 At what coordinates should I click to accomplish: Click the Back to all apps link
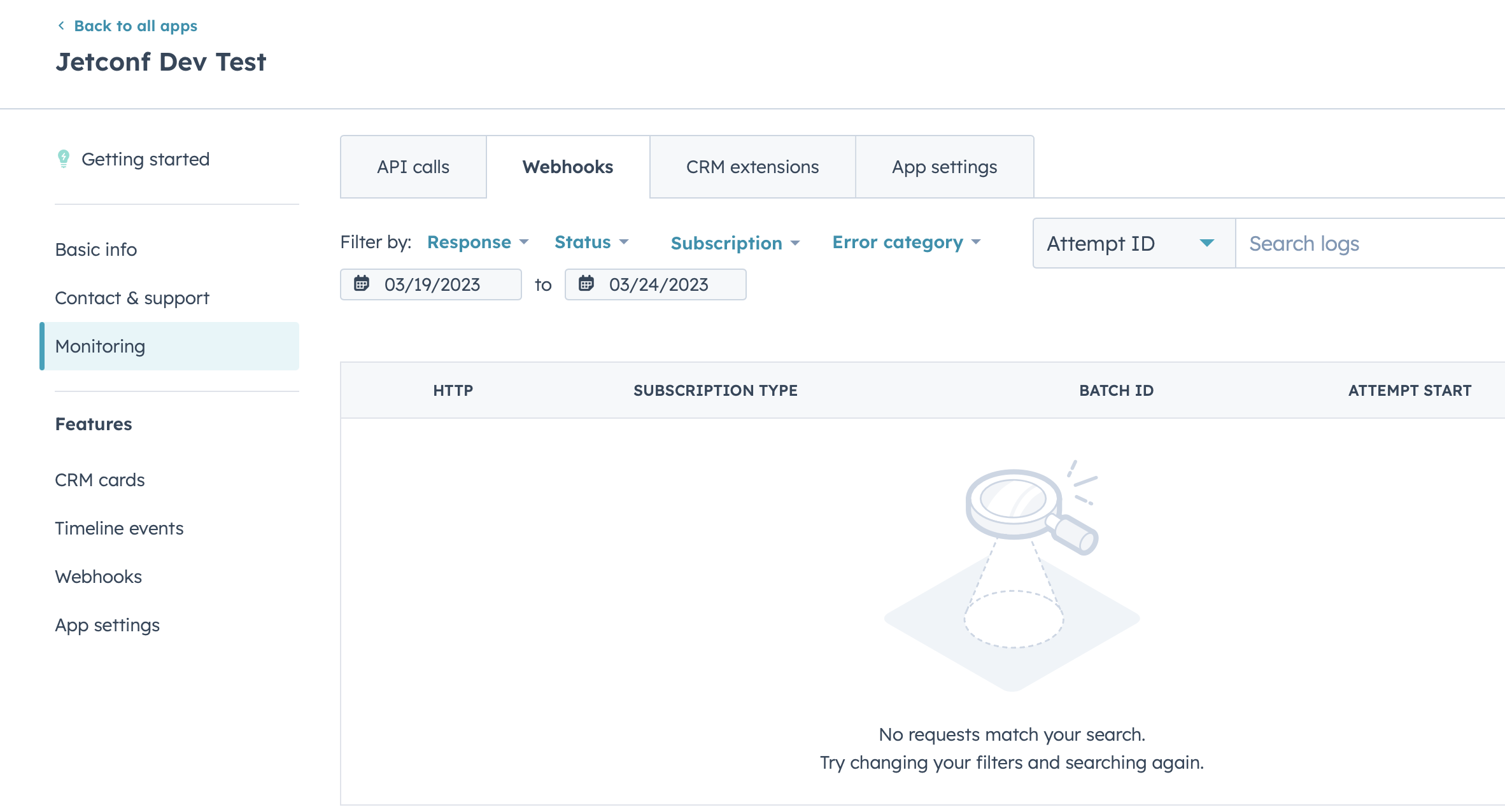click(x=136, y=25)
